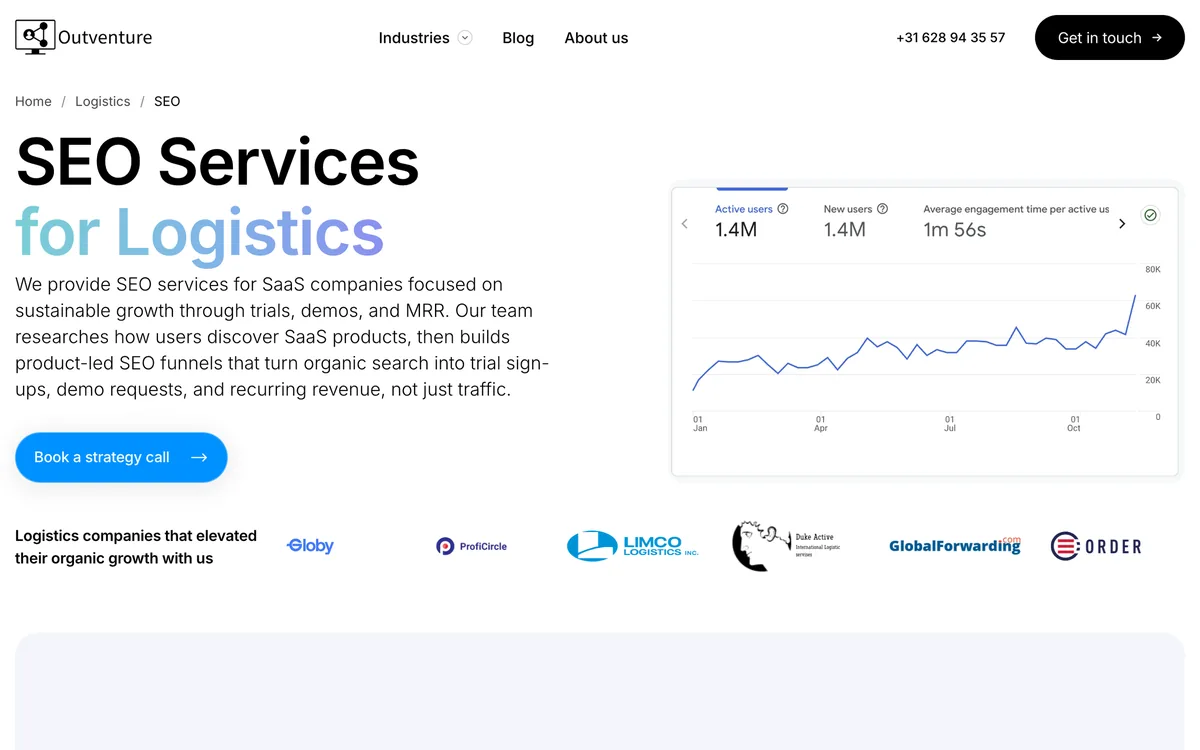Viewport: 1200px width, 750px height.
Task: Click the GlobalForwarding.com logo
Action: tap(955, 546)
